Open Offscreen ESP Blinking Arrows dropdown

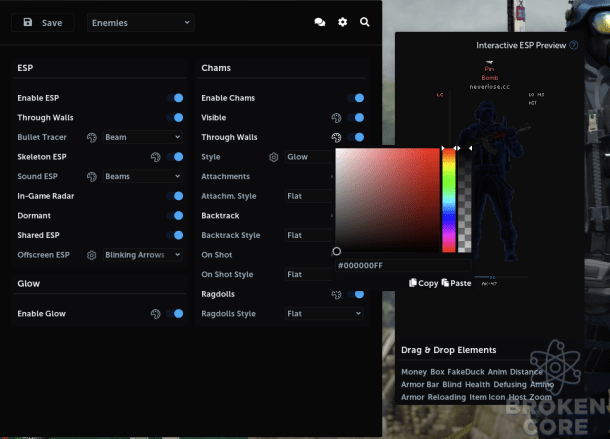[142, 255]
